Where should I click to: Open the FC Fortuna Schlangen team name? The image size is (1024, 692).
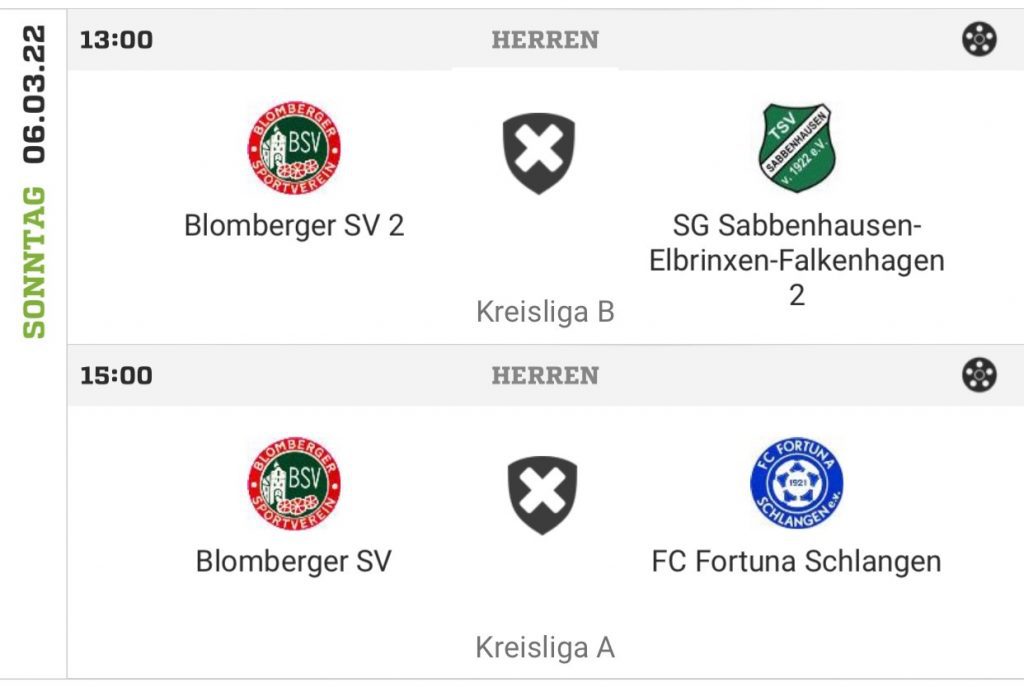[797, 561]
